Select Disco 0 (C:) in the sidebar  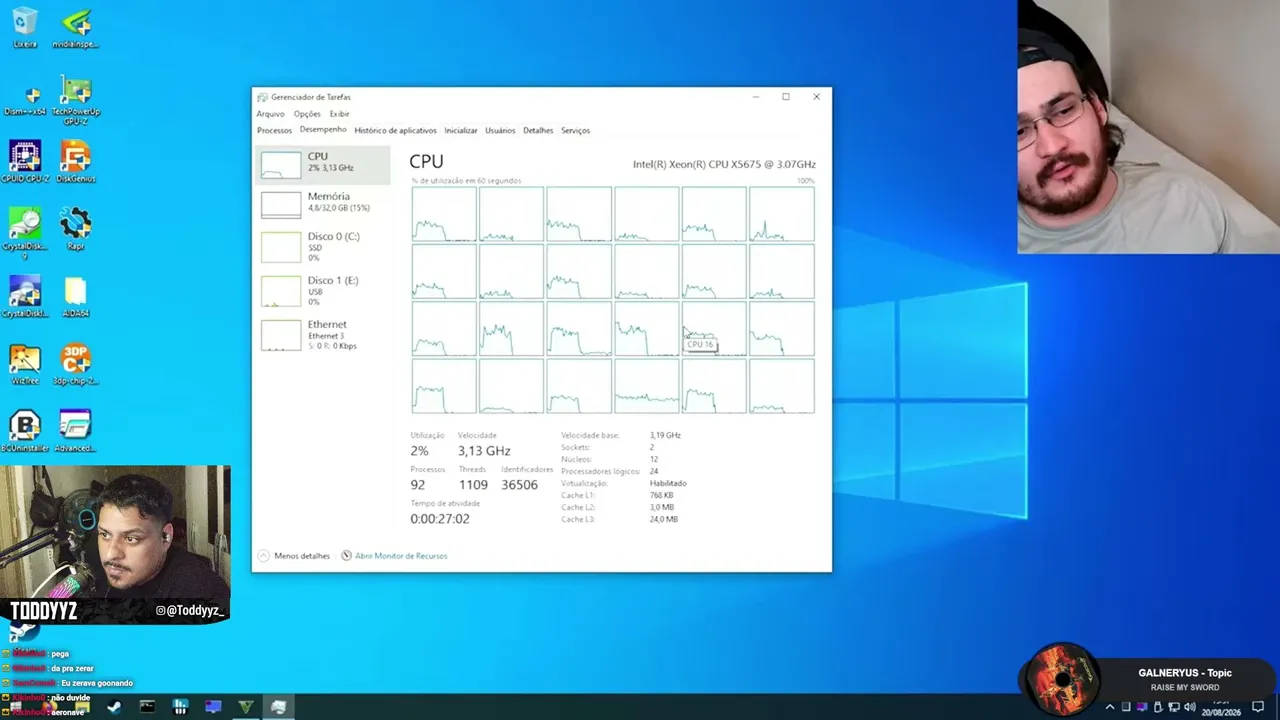(x=322, y=246)
